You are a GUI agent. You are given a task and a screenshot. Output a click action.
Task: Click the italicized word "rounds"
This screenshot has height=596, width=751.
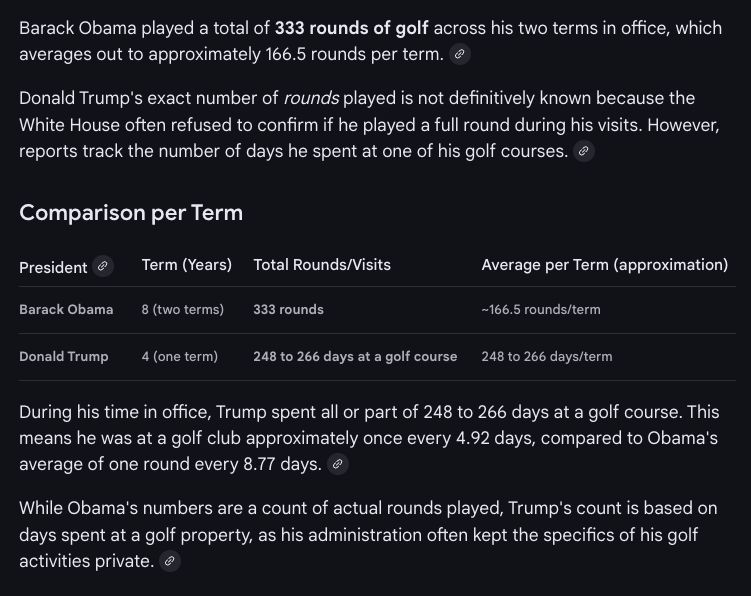coord(312,99)
